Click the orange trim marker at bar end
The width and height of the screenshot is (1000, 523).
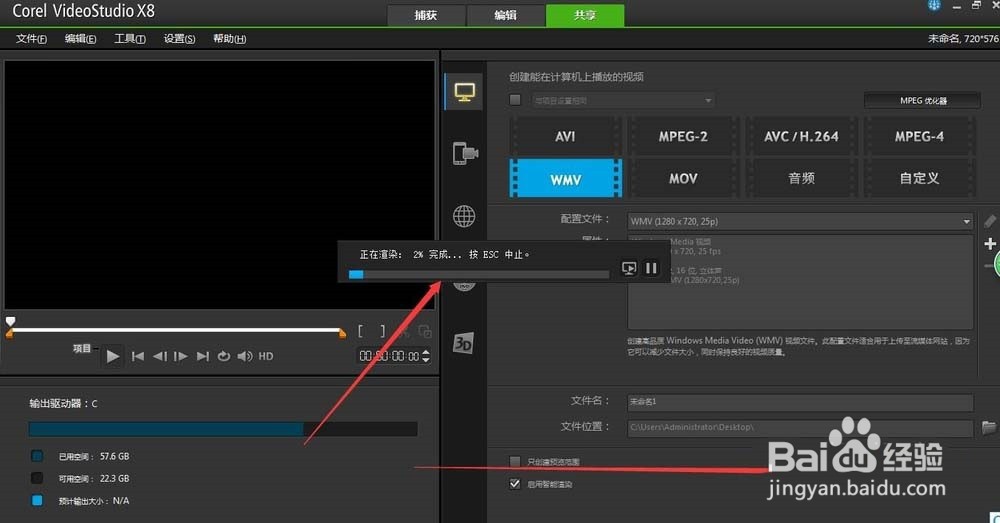[x=342, y=333]
